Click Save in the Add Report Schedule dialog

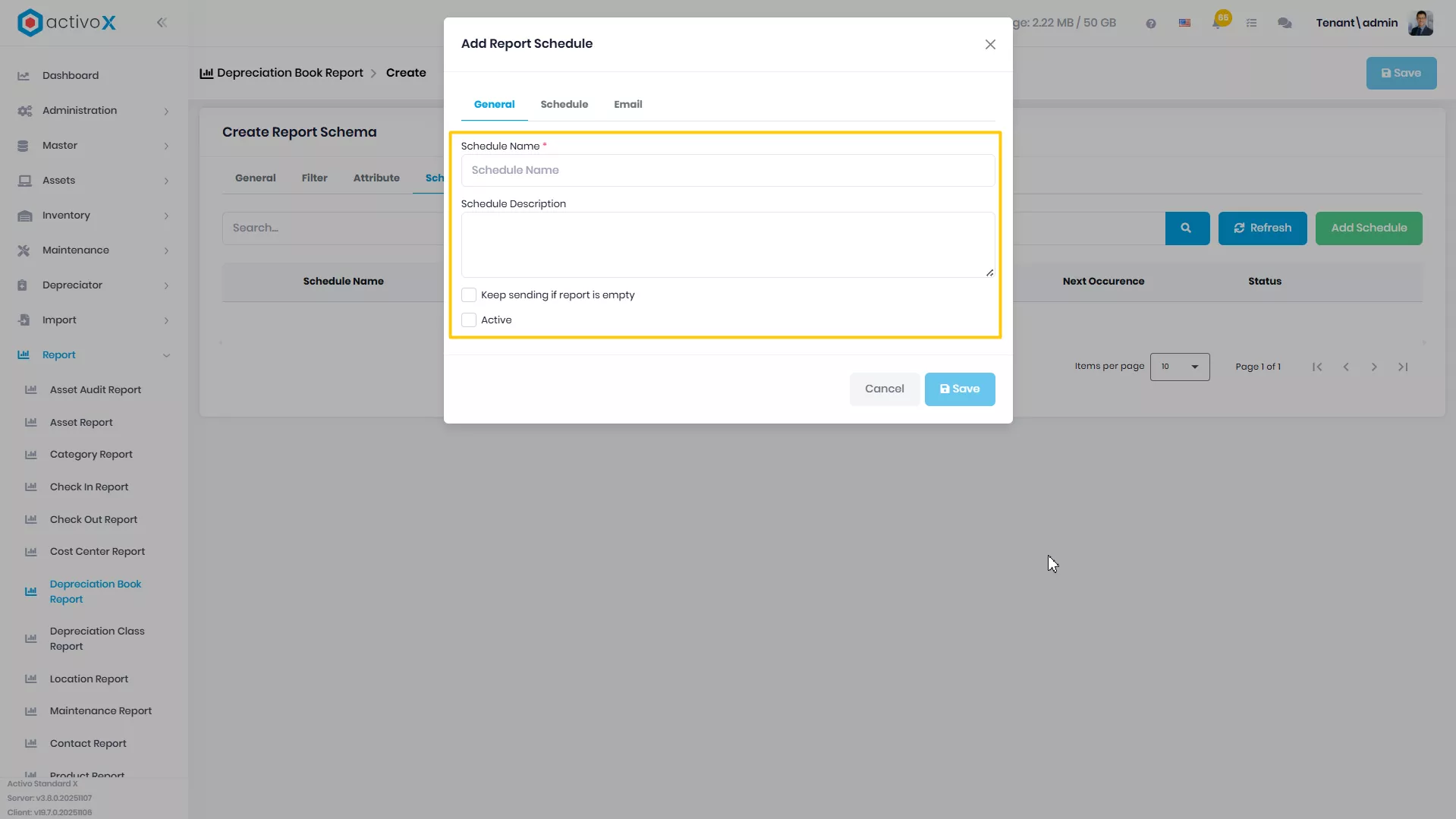click(960, 389)
